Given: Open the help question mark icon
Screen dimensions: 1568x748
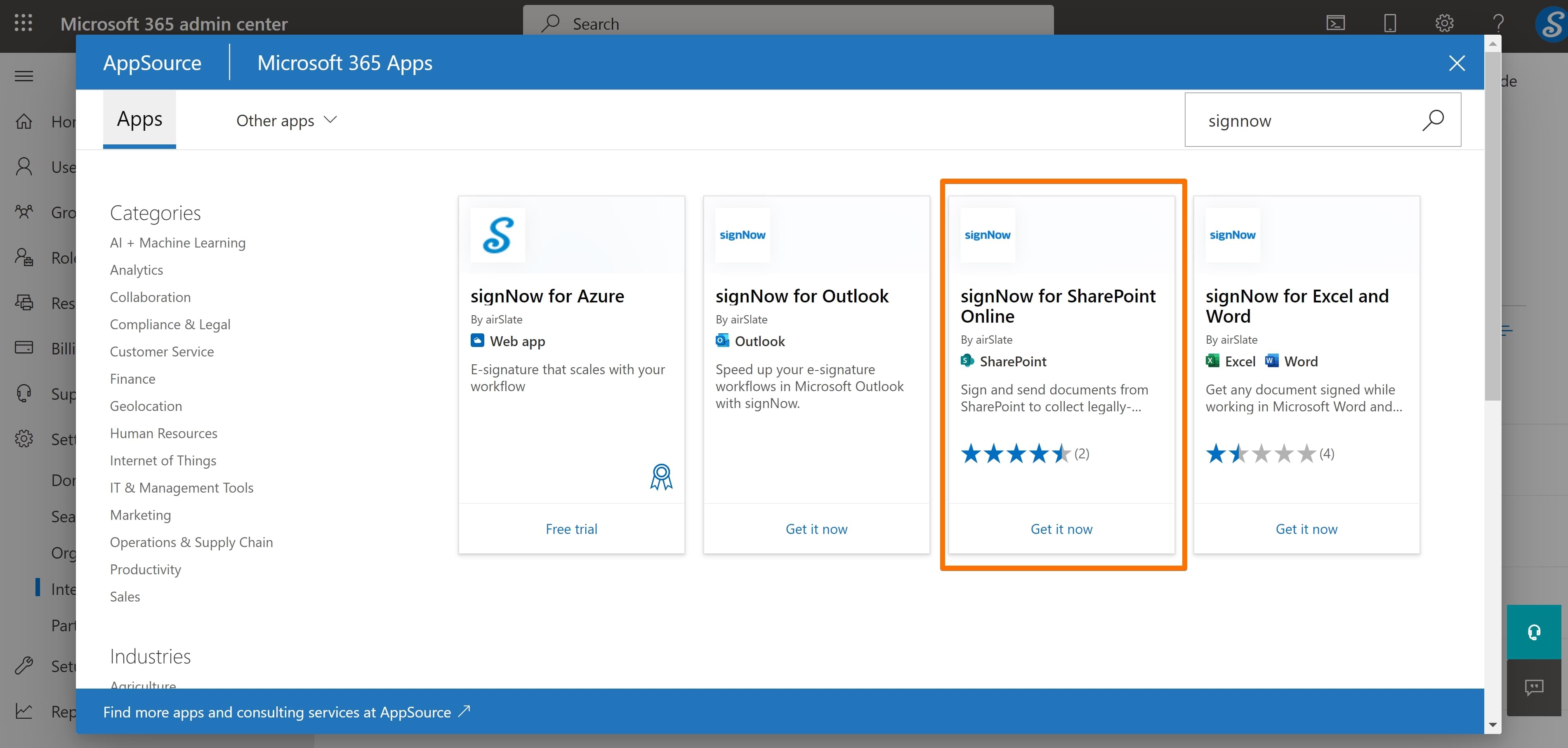Looking at the screenshot, I should 1499,23.
